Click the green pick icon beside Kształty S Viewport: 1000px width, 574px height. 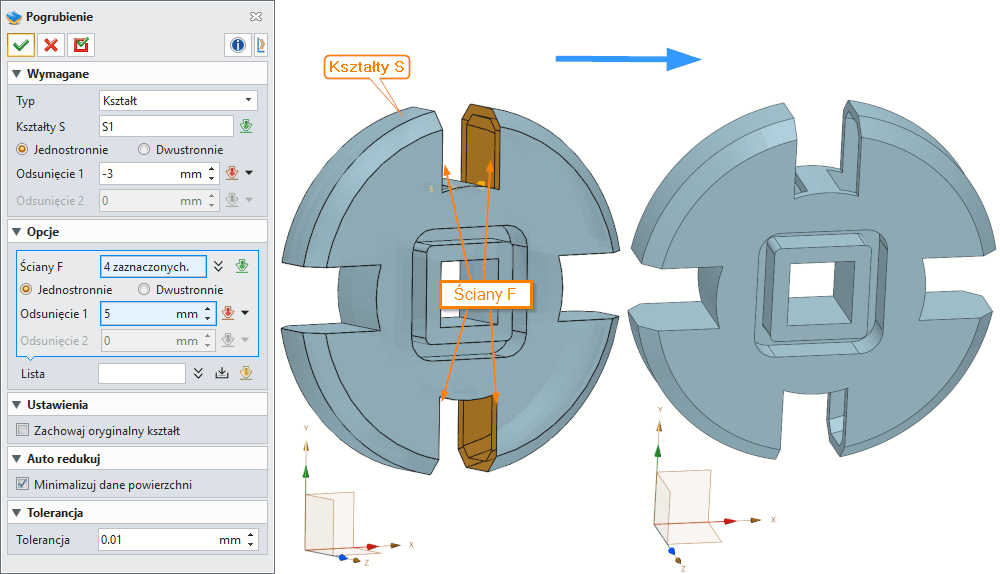click(246, 126)
